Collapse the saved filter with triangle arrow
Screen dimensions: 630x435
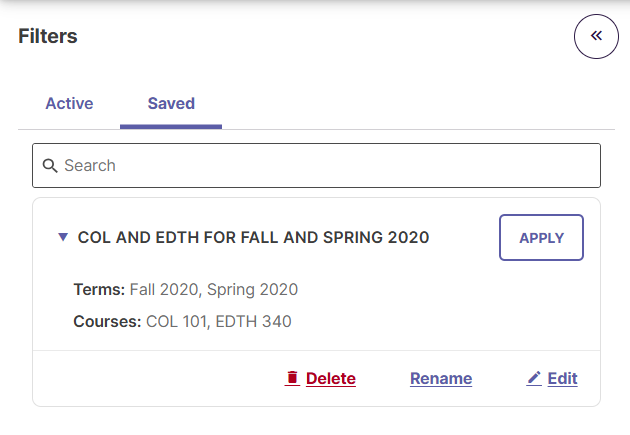63,237
